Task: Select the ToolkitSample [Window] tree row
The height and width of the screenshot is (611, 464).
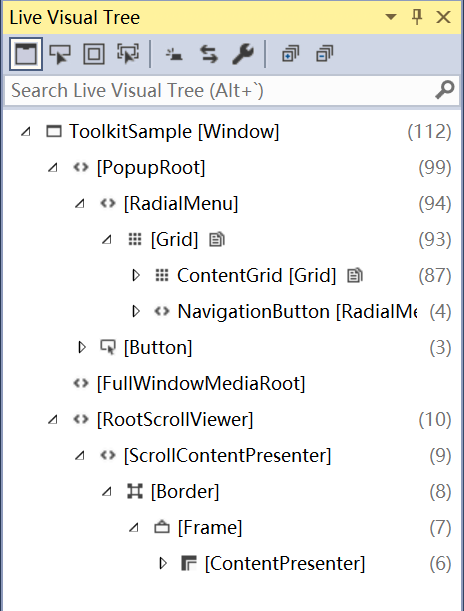Action: pos(232,132)
